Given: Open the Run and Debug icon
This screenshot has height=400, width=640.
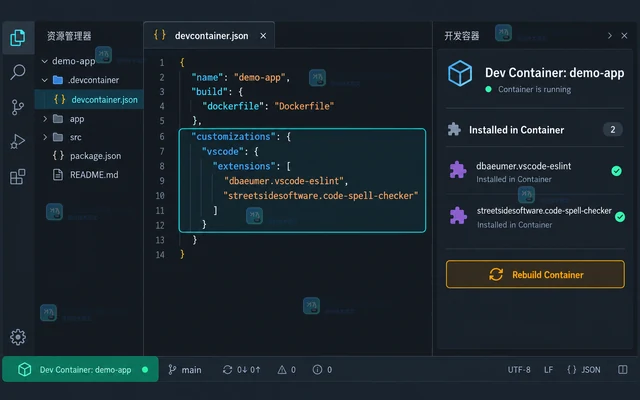Looking at the screenshot, I should [18, 141].
